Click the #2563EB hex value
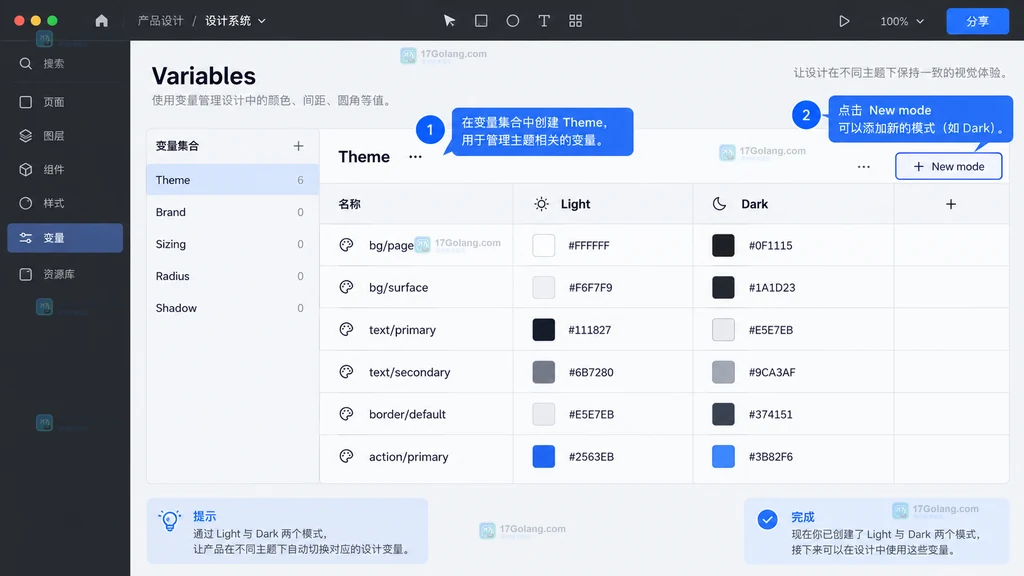1024x576 pixels. pos(591,456)
